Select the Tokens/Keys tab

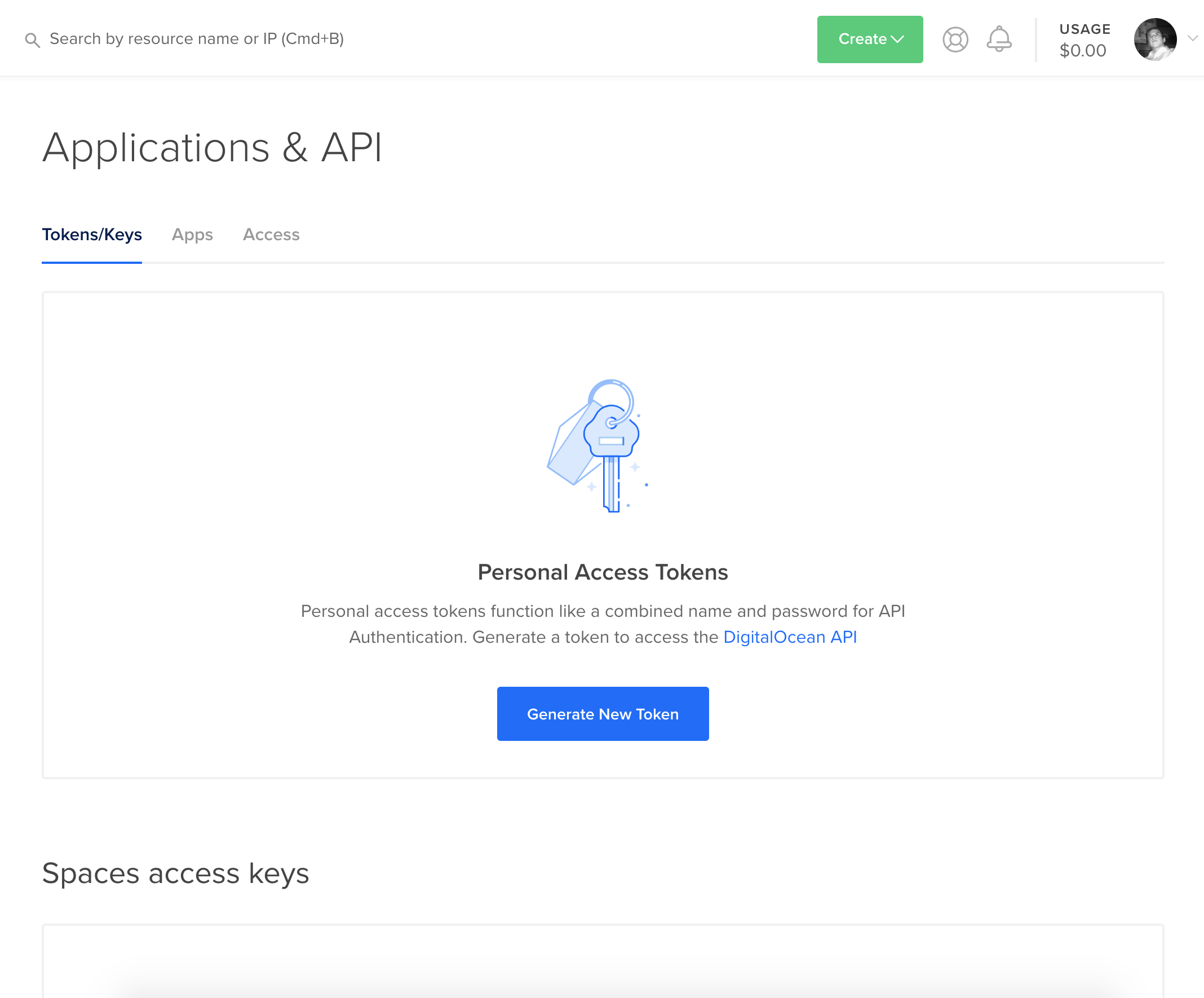[91, 235]
